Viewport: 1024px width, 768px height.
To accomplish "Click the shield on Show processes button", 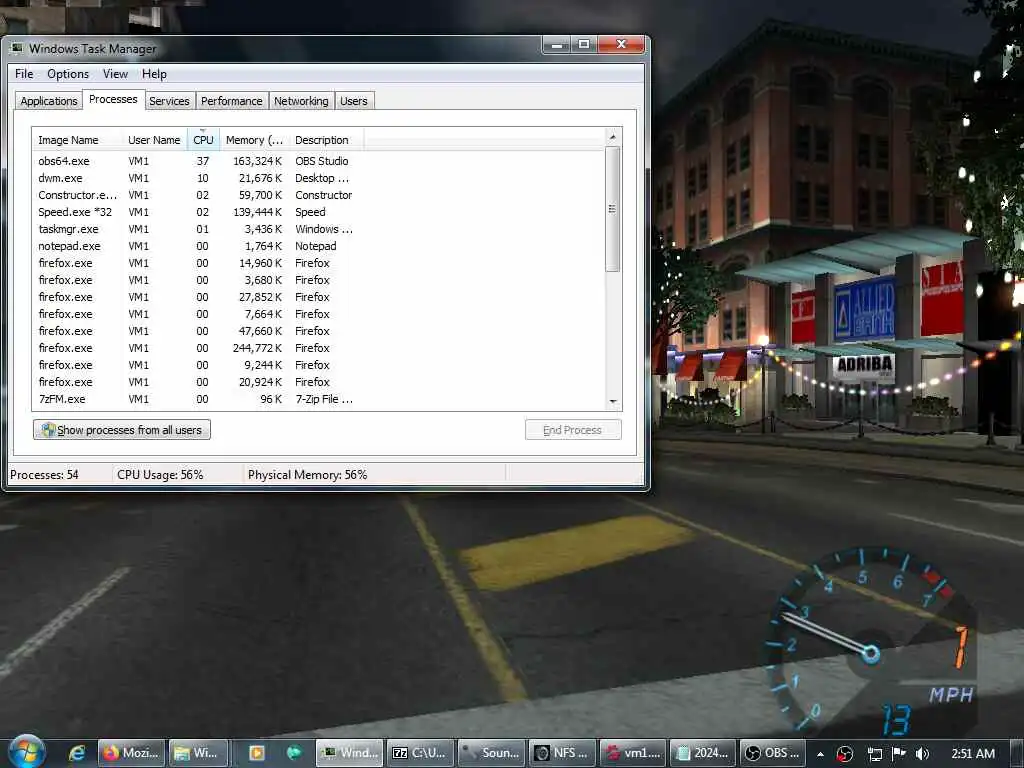I will click(48, 430).
